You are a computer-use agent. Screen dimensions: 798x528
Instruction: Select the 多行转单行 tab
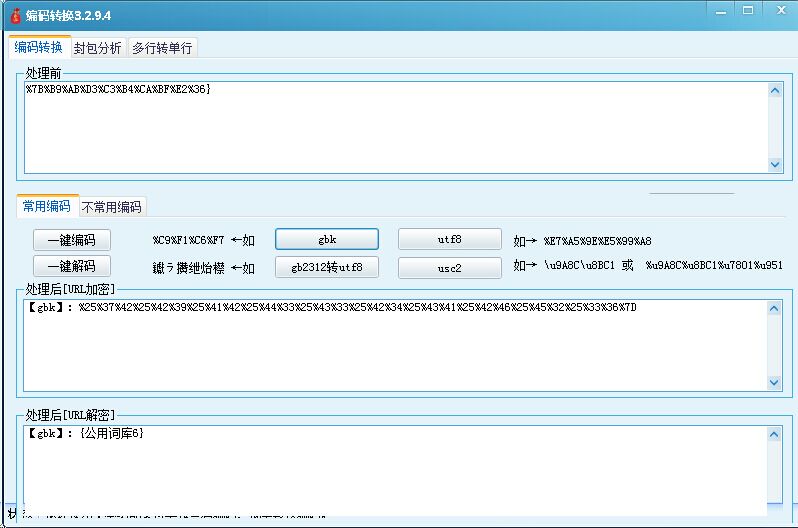pos(162,48)
